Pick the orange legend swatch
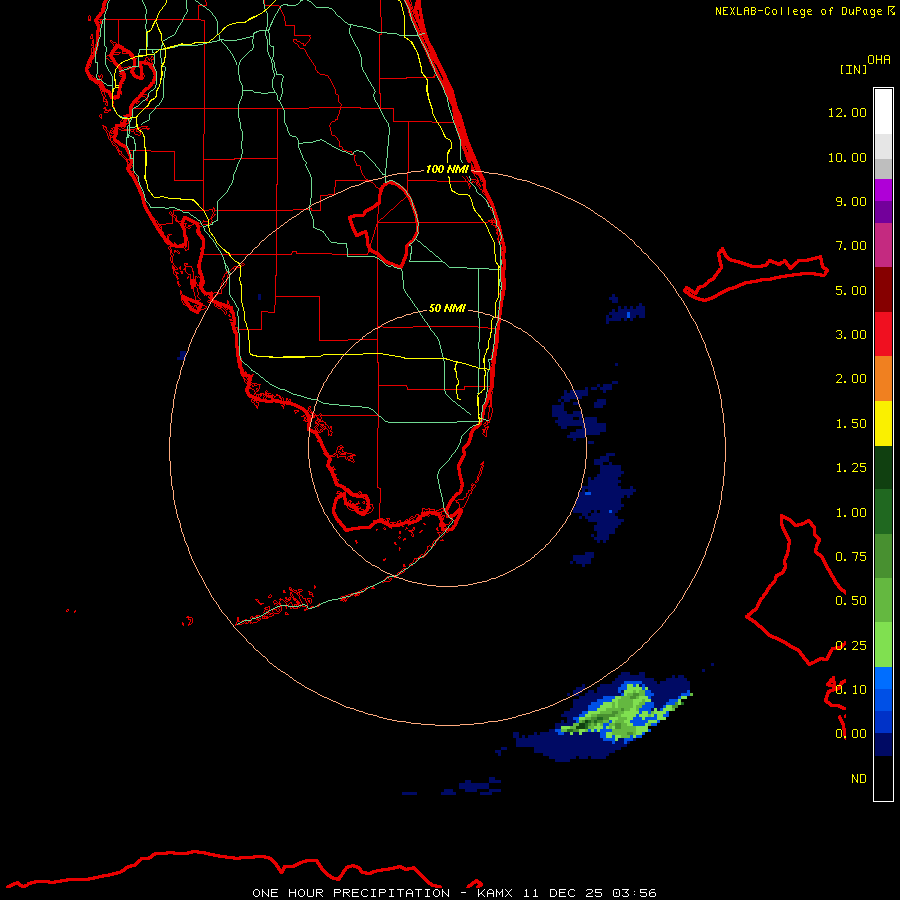 pyautogui.click(x=883, y=379)
